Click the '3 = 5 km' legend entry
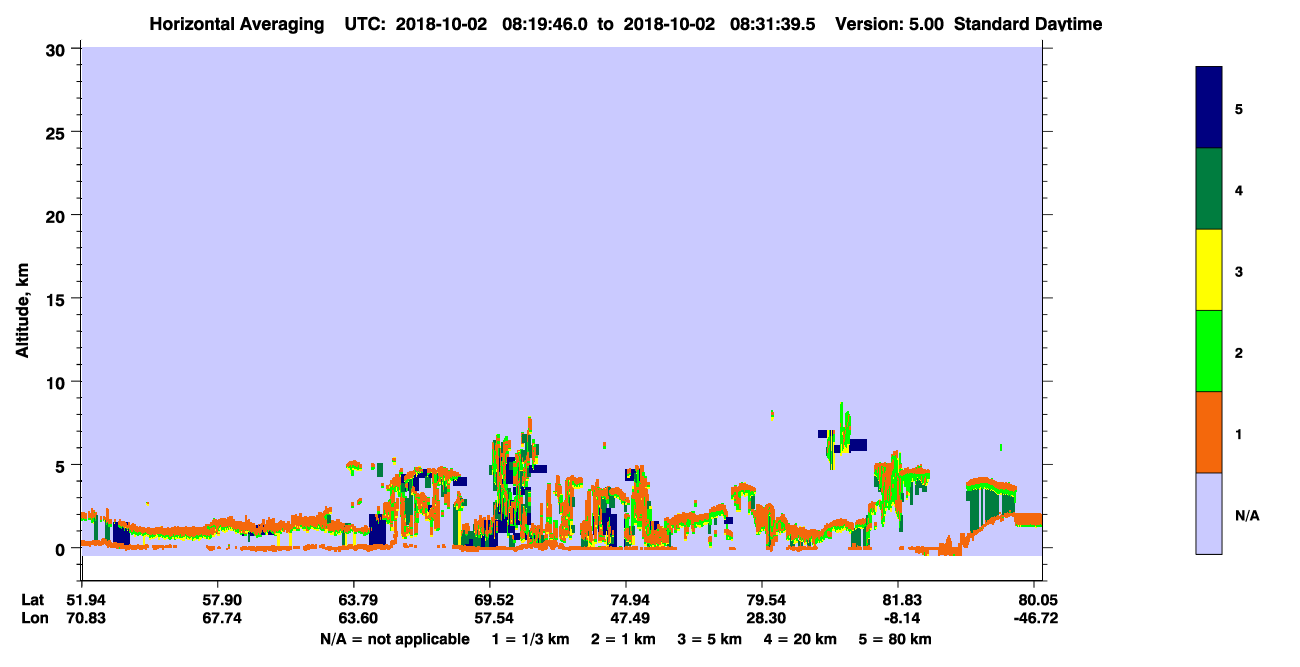This screenshot has height=667, width=1300. 710,639
